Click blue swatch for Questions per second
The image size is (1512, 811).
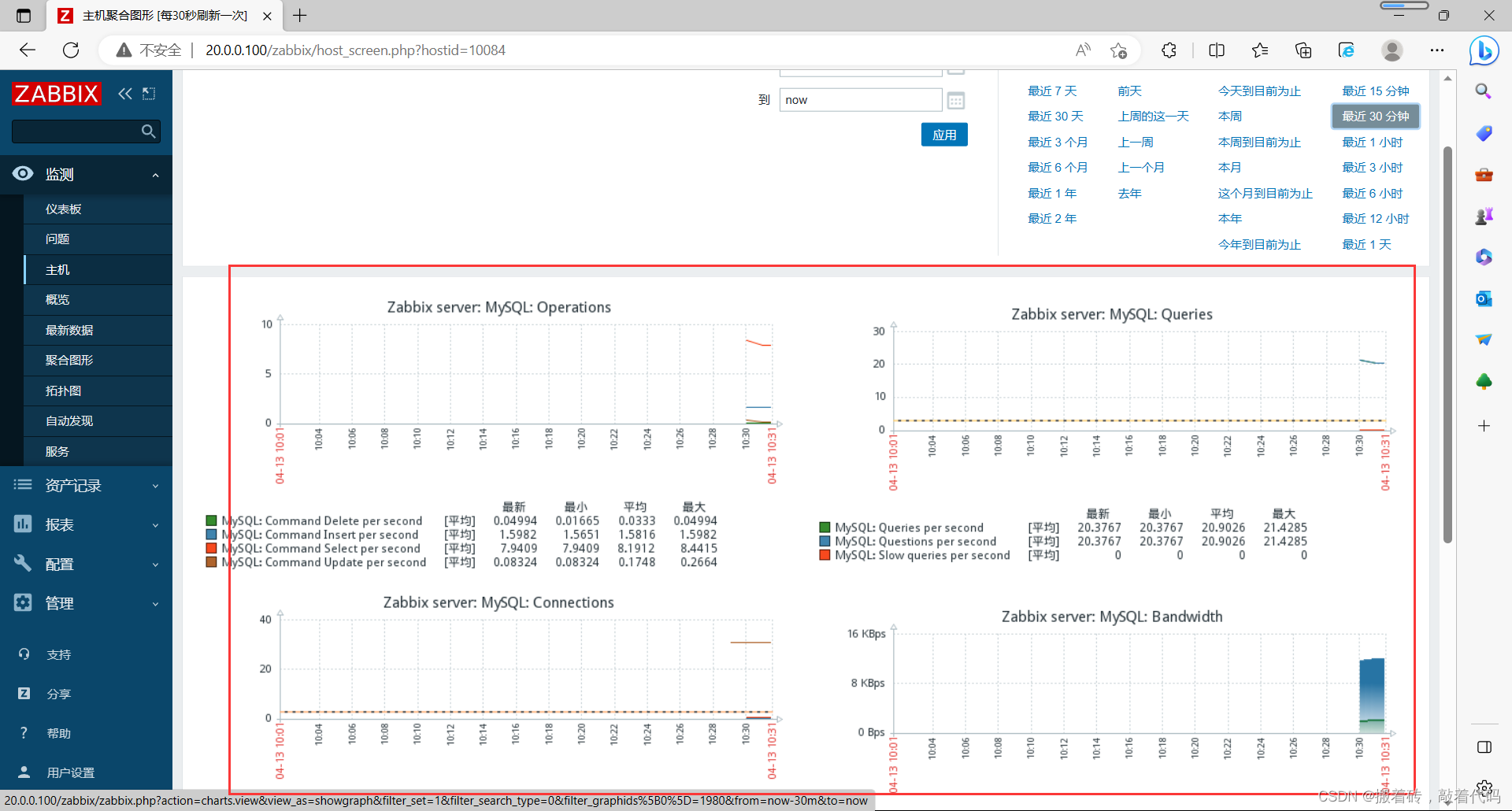(x=825, y=542)
